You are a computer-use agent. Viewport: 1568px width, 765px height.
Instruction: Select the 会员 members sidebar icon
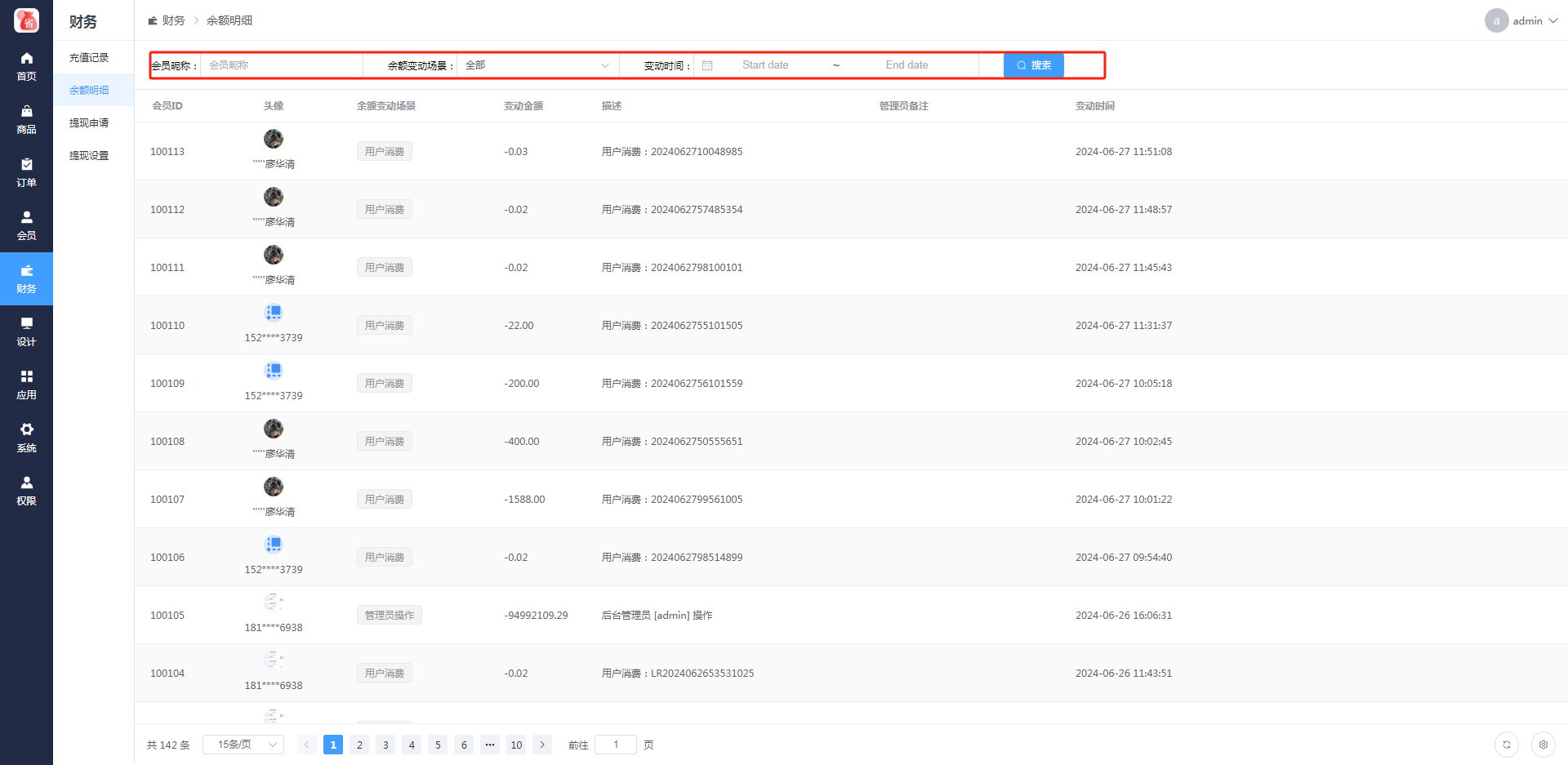click(26, 225)
